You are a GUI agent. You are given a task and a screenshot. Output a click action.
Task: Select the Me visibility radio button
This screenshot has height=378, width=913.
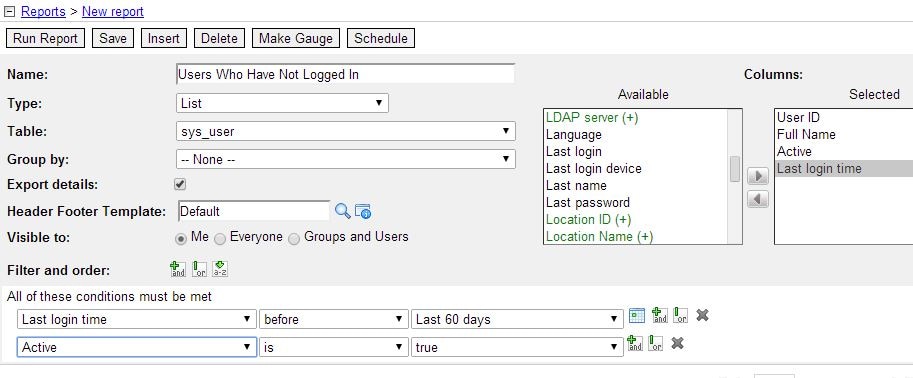[181, 239]
